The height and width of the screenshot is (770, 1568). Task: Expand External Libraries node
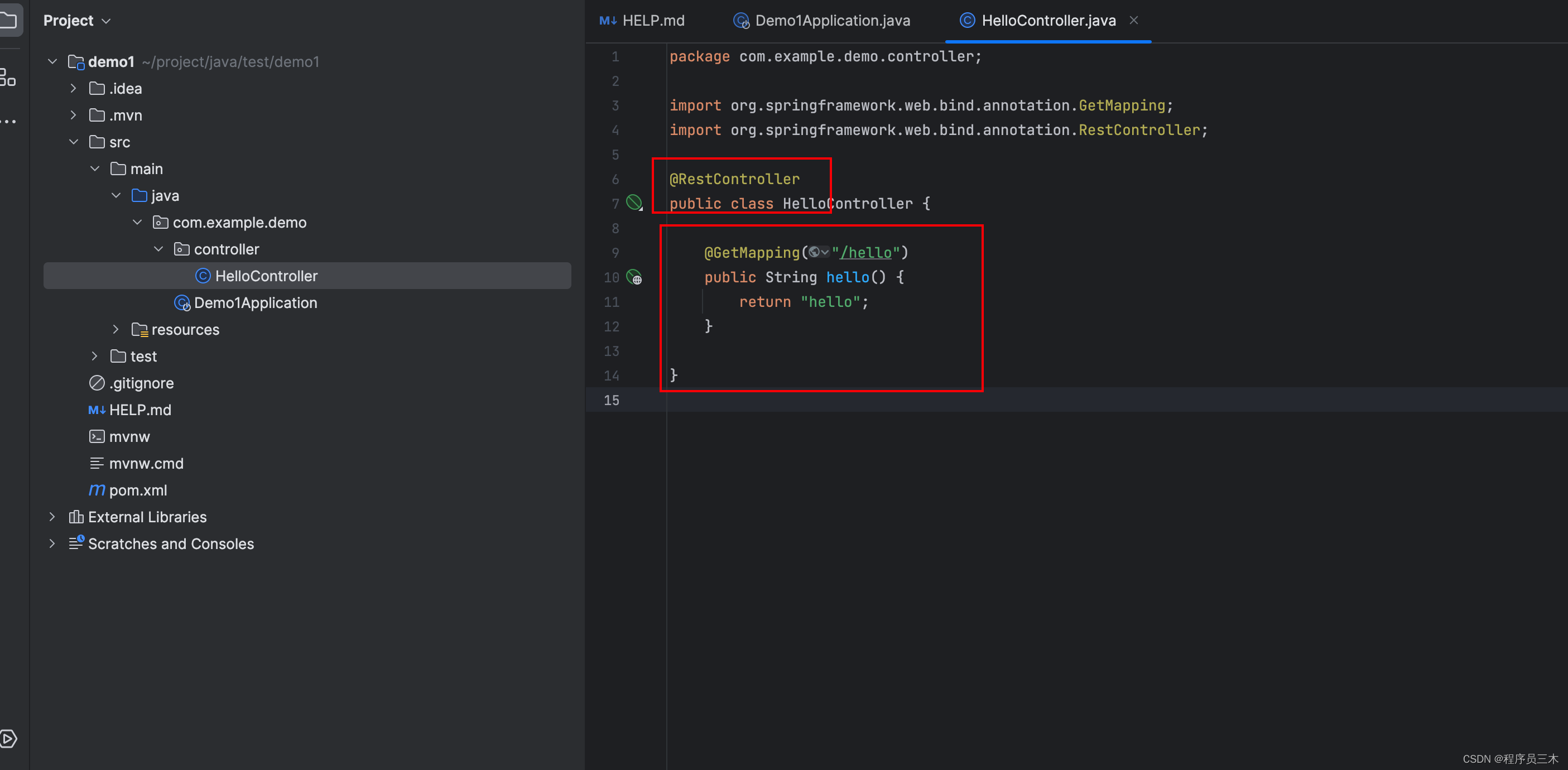tap(52, 517)
